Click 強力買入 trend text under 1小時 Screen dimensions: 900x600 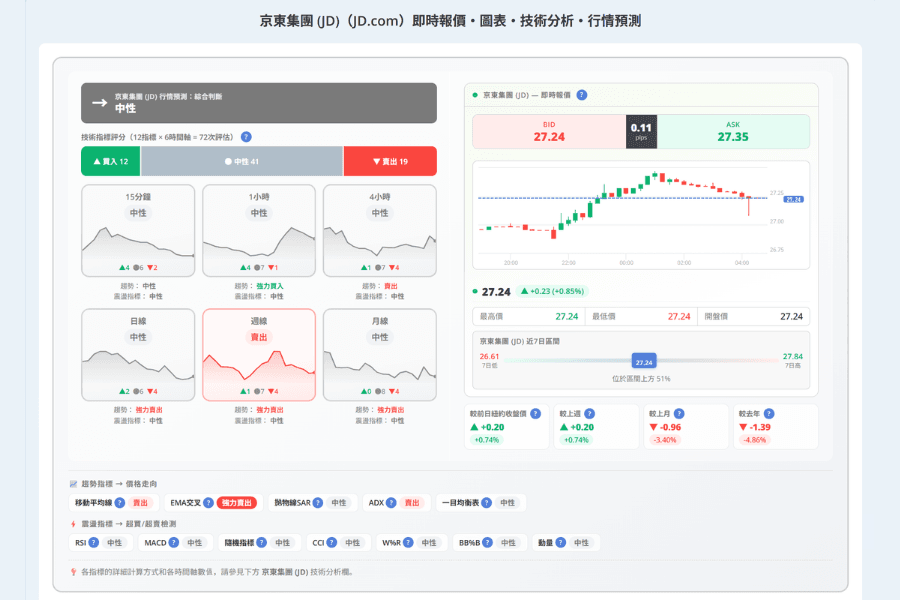[270, 286]
